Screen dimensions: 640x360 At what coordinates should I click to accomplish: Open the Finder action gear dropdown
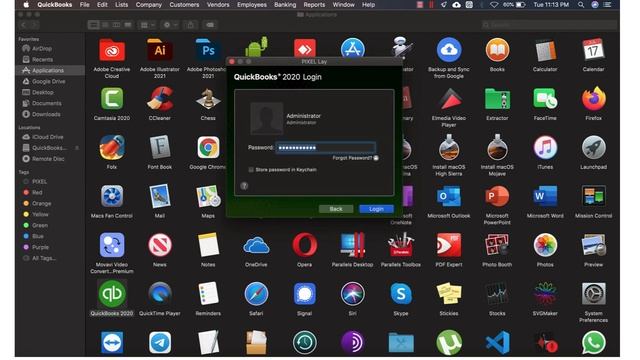pyautogui.click(x=170, y=25)
